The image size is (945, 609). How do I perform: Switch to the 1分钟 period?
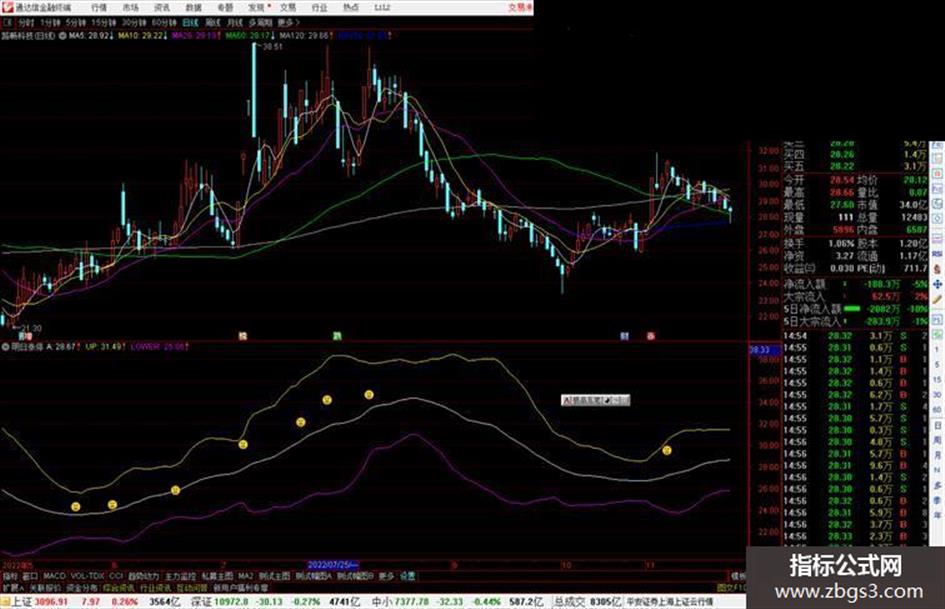point(50,22)
